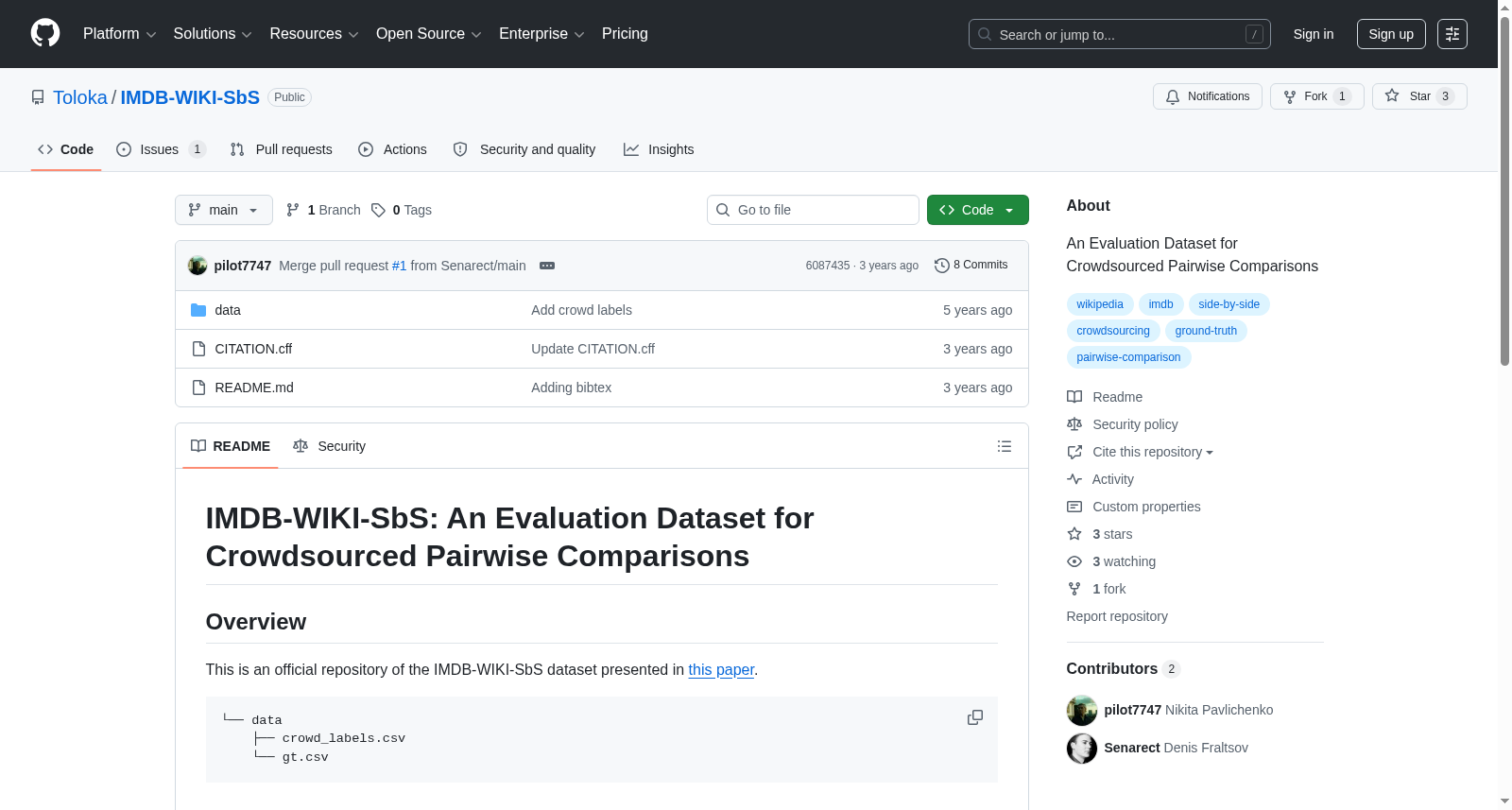Expand the Solutions menu
The image size is (1512, 810).
pyautogui.click(x=213, y=34)
